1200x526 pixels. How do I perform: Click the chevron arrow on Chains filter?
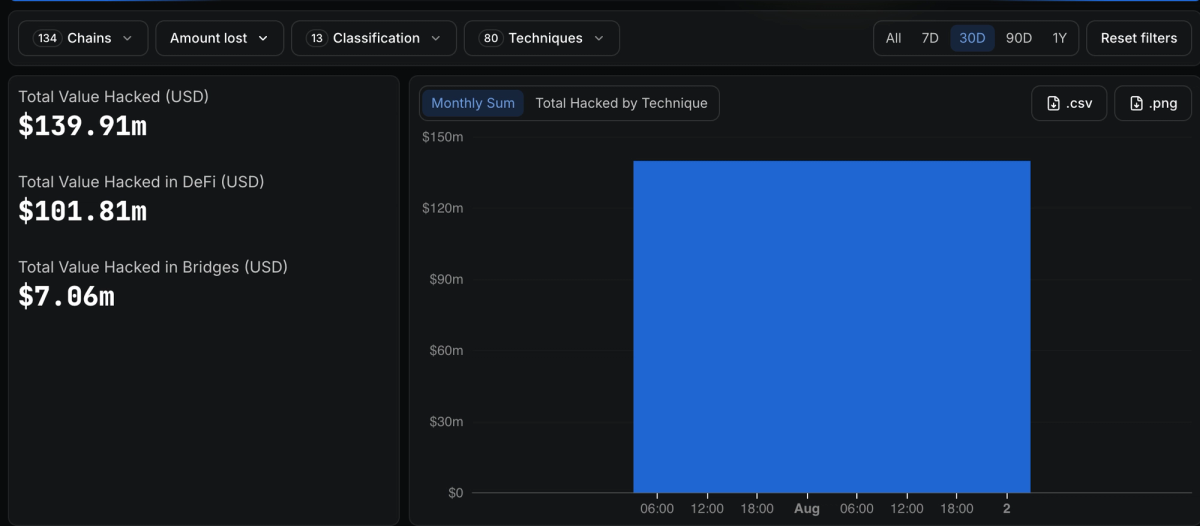pyautogui.click(x=127, y=38)
